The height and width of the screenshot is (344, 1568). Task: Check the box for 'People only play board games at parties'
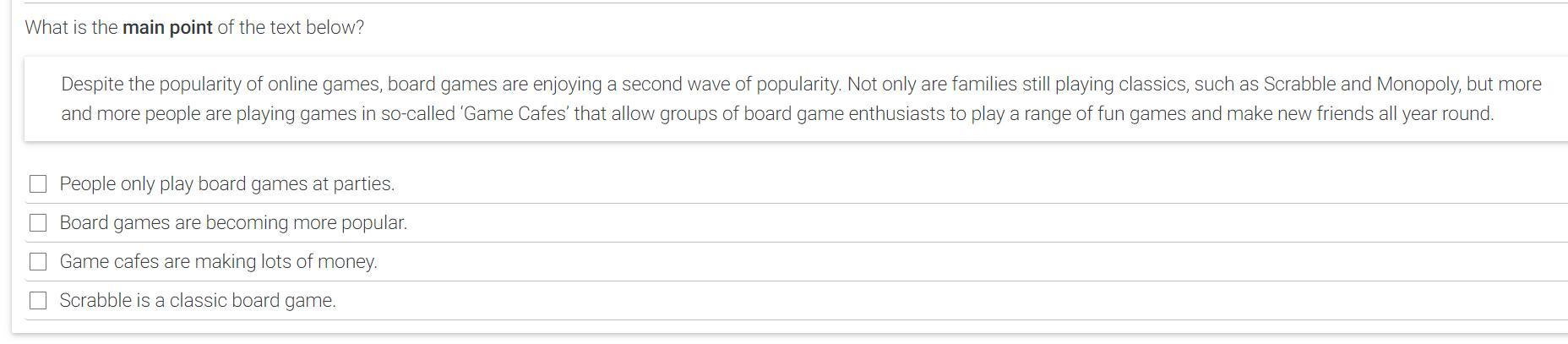[x=38, y=183]
